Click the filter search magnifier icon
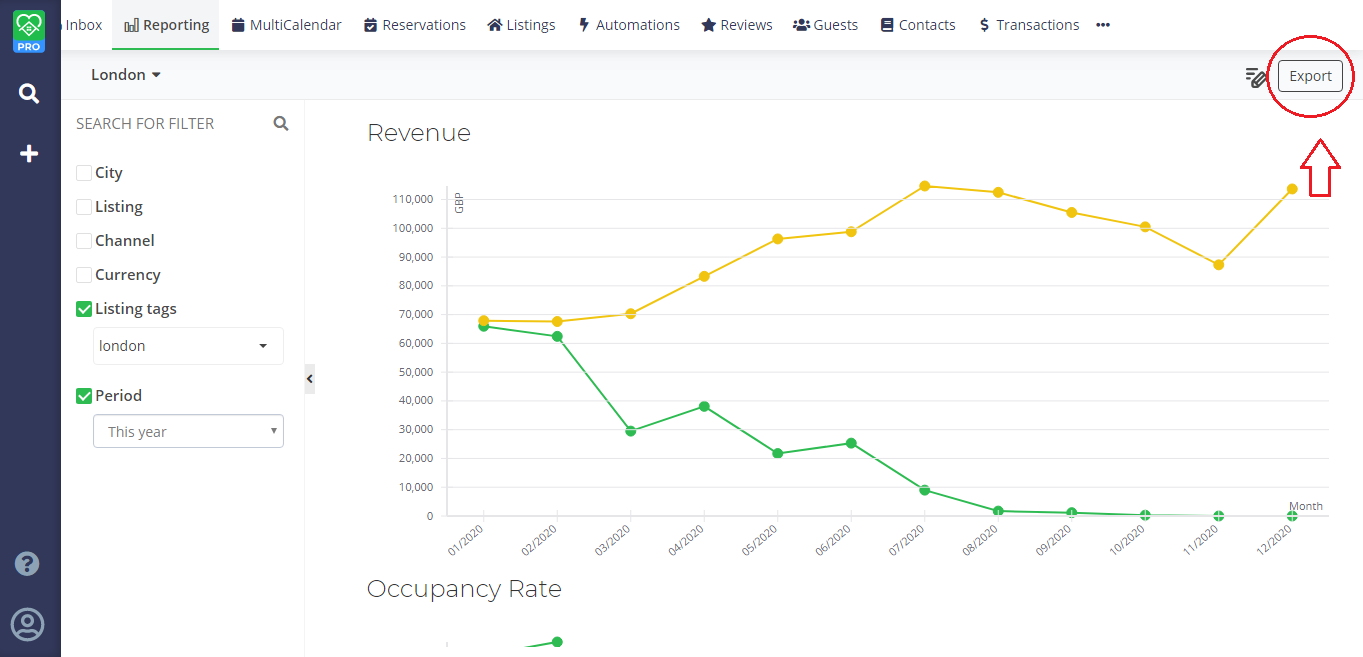Image resolution: width=1363 pixels, height=657 pixels. coord(281,124)
